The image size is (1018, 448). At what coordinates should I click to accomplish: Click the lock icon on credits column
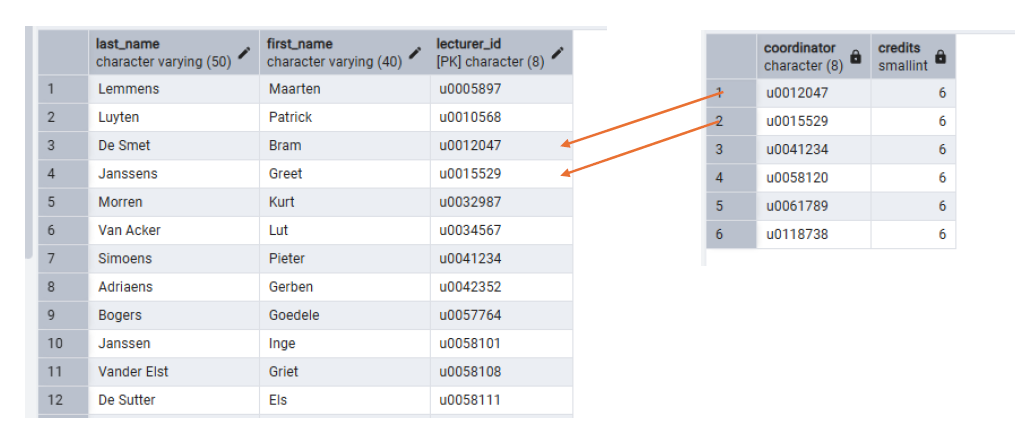pyautogui.click(x=940, y=57)
